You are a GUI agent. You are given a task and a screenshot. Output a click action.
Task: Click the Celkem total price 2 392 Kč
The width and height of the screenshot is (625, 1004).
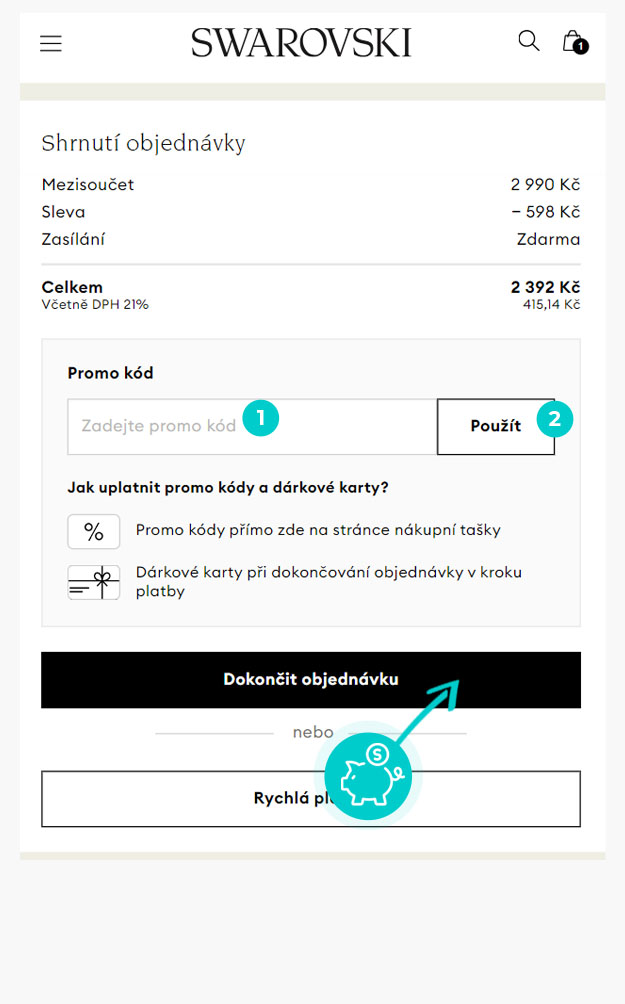pos(545,287)
